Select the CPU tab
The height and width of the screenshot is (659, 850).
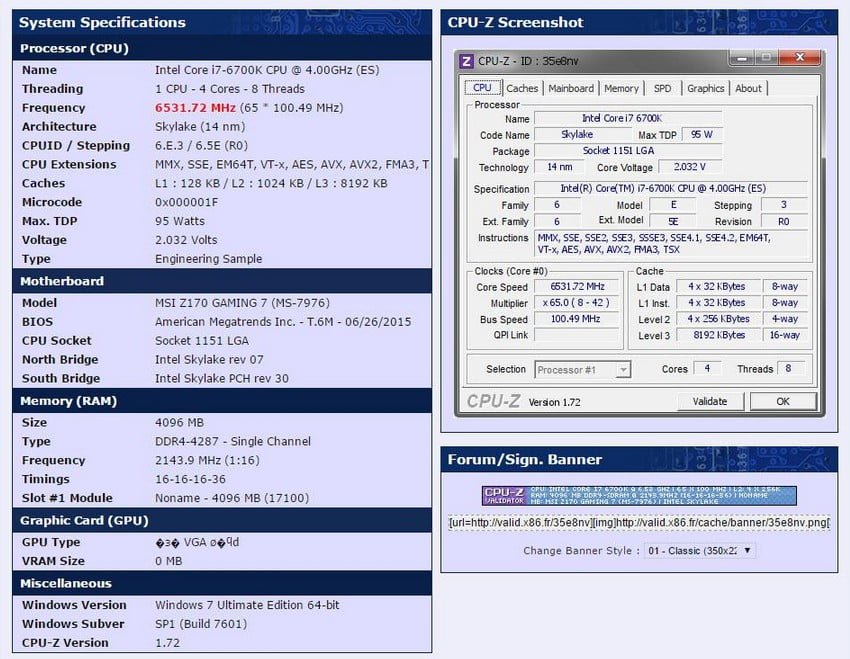pos(482,88)
